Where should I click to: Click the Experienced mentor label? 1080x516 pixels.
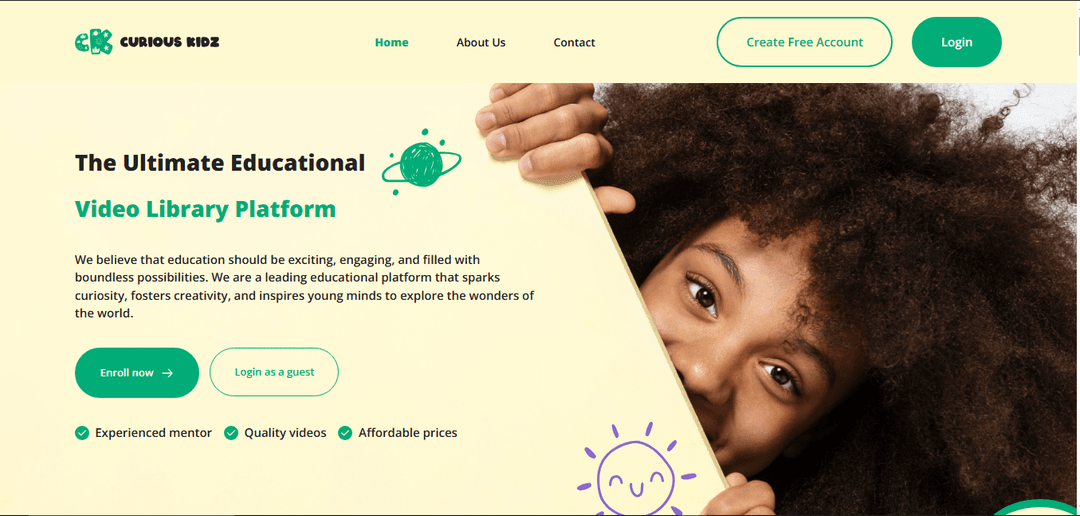154,433
